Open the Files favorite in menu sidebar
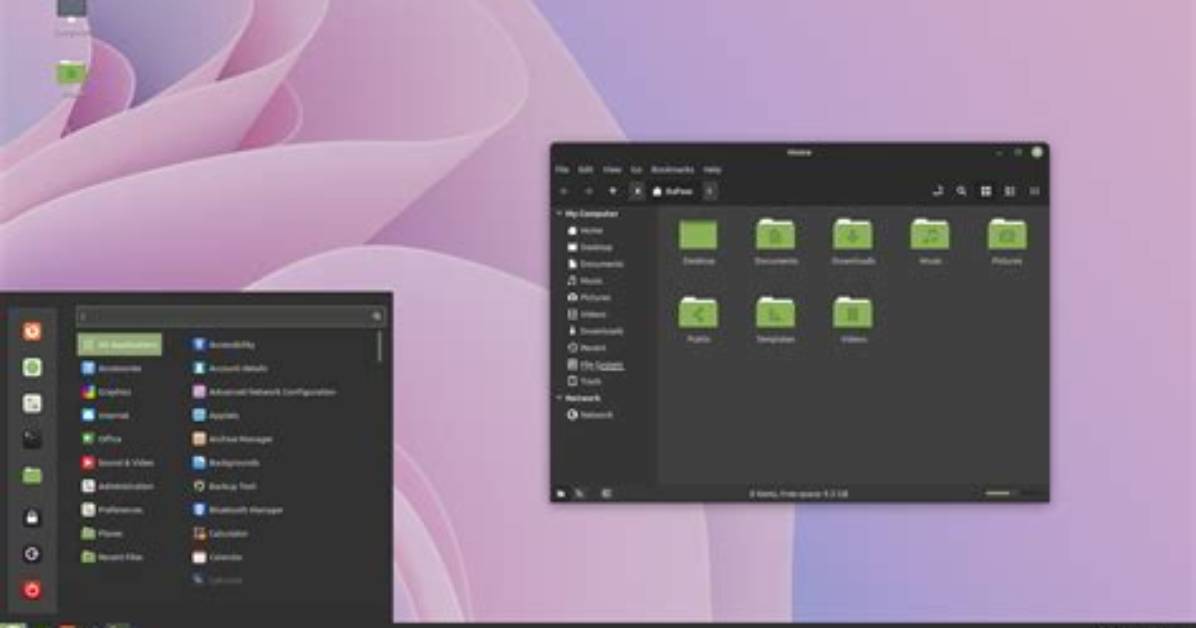Image resolution: width=1196 pixels, height=628 pixels. [32, 476]
